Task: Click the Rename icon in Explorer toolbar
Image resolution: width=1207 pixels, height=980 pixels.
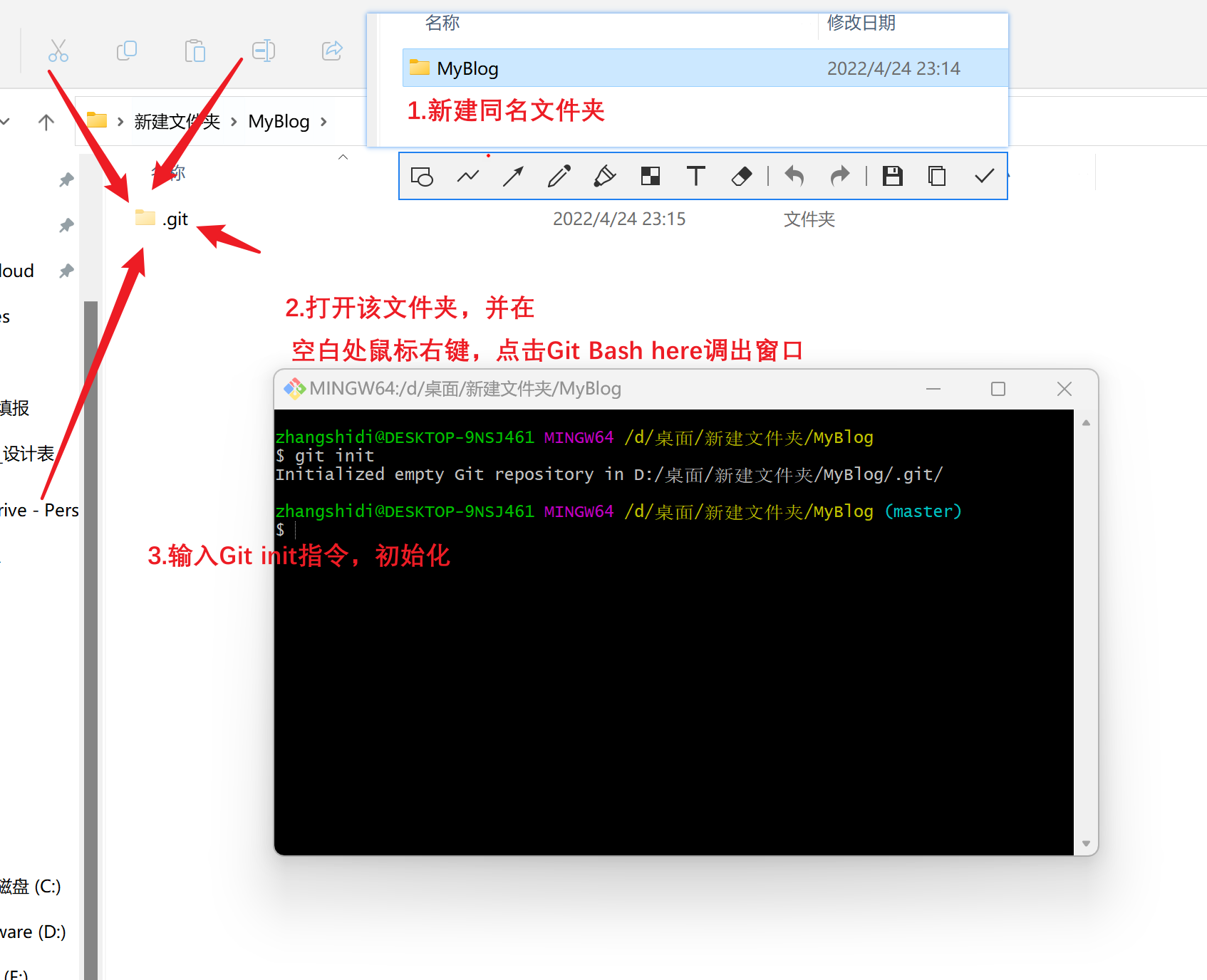Action: [x=264, y=51]
